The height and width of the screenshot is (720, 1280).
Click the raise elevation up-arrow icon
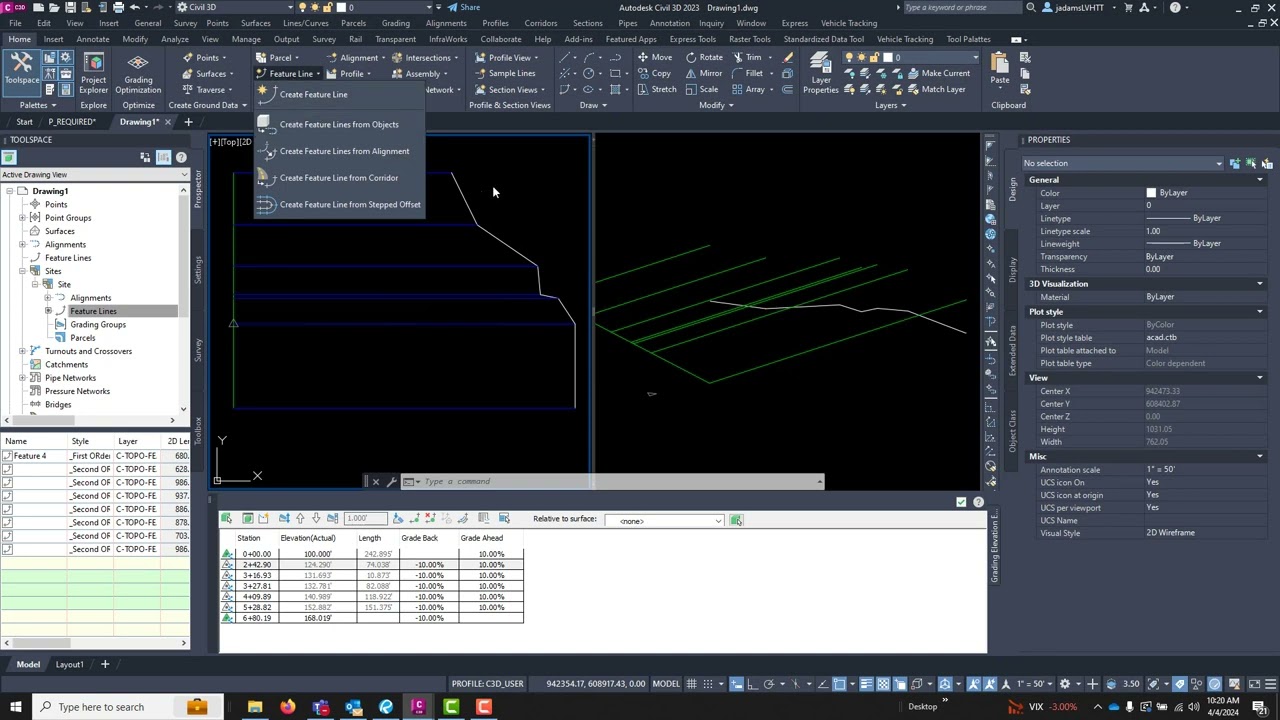pos(300,518)
